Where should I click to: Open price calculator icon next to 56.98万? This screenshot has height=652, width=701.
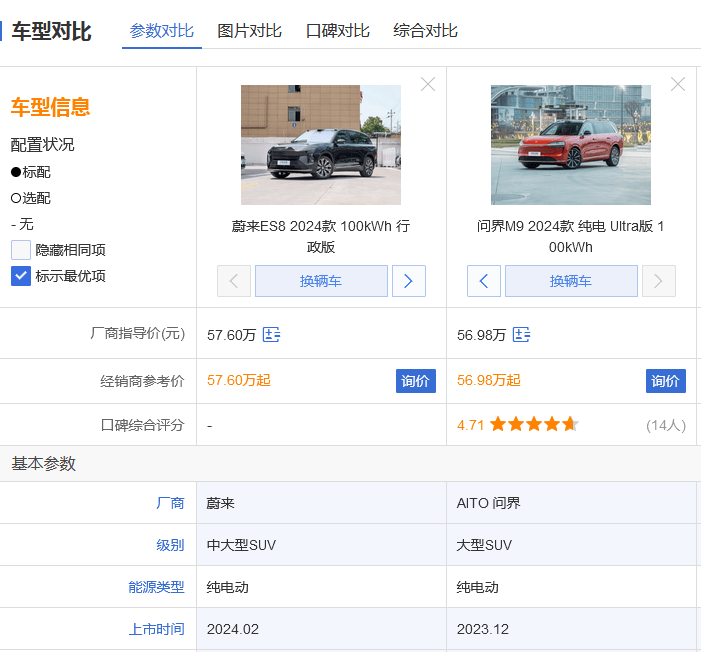521,334
